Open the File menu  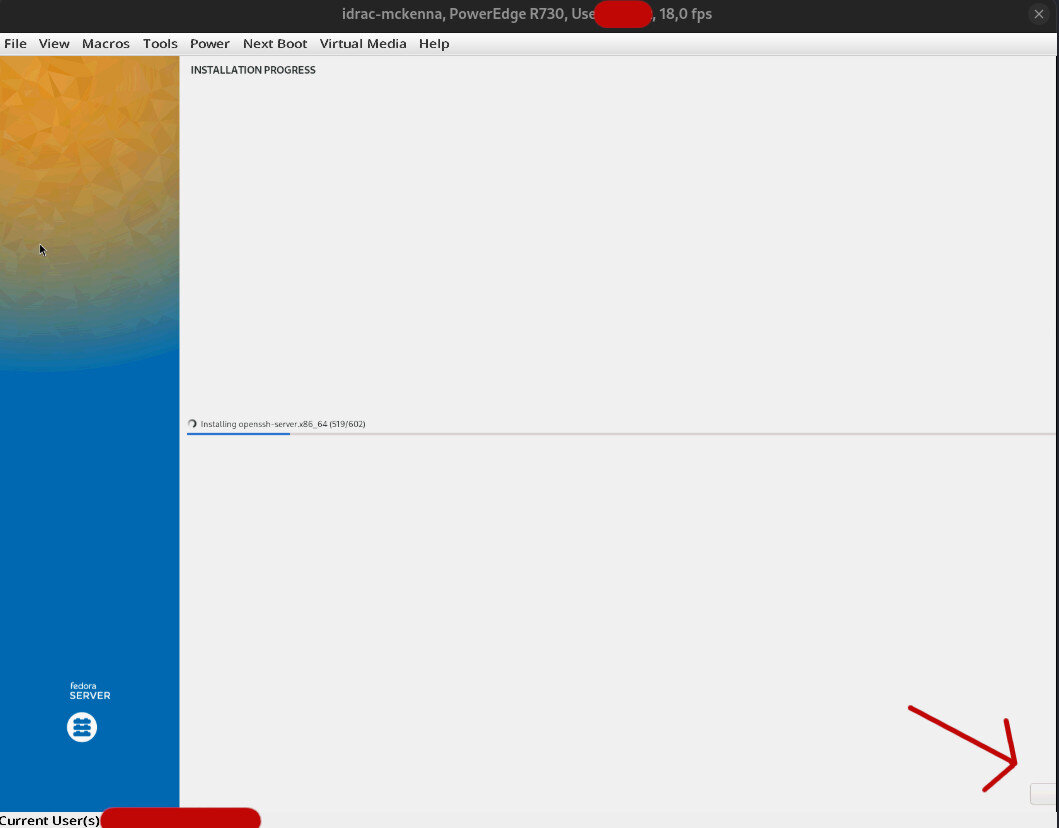click(x=15, y=44)
